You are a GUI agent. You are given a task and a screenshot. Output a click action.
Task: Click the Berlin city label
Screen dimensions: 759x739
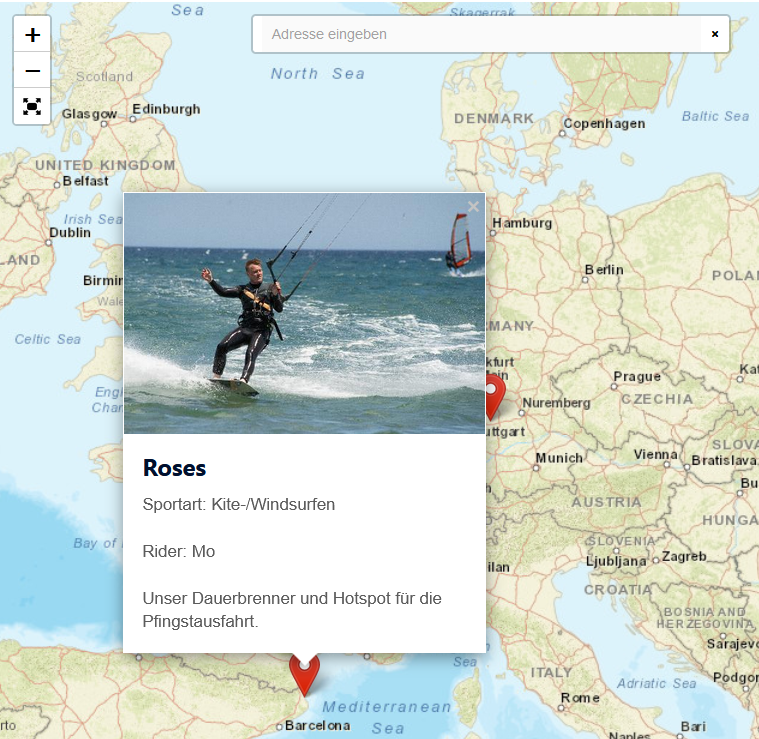coord(604,269)
